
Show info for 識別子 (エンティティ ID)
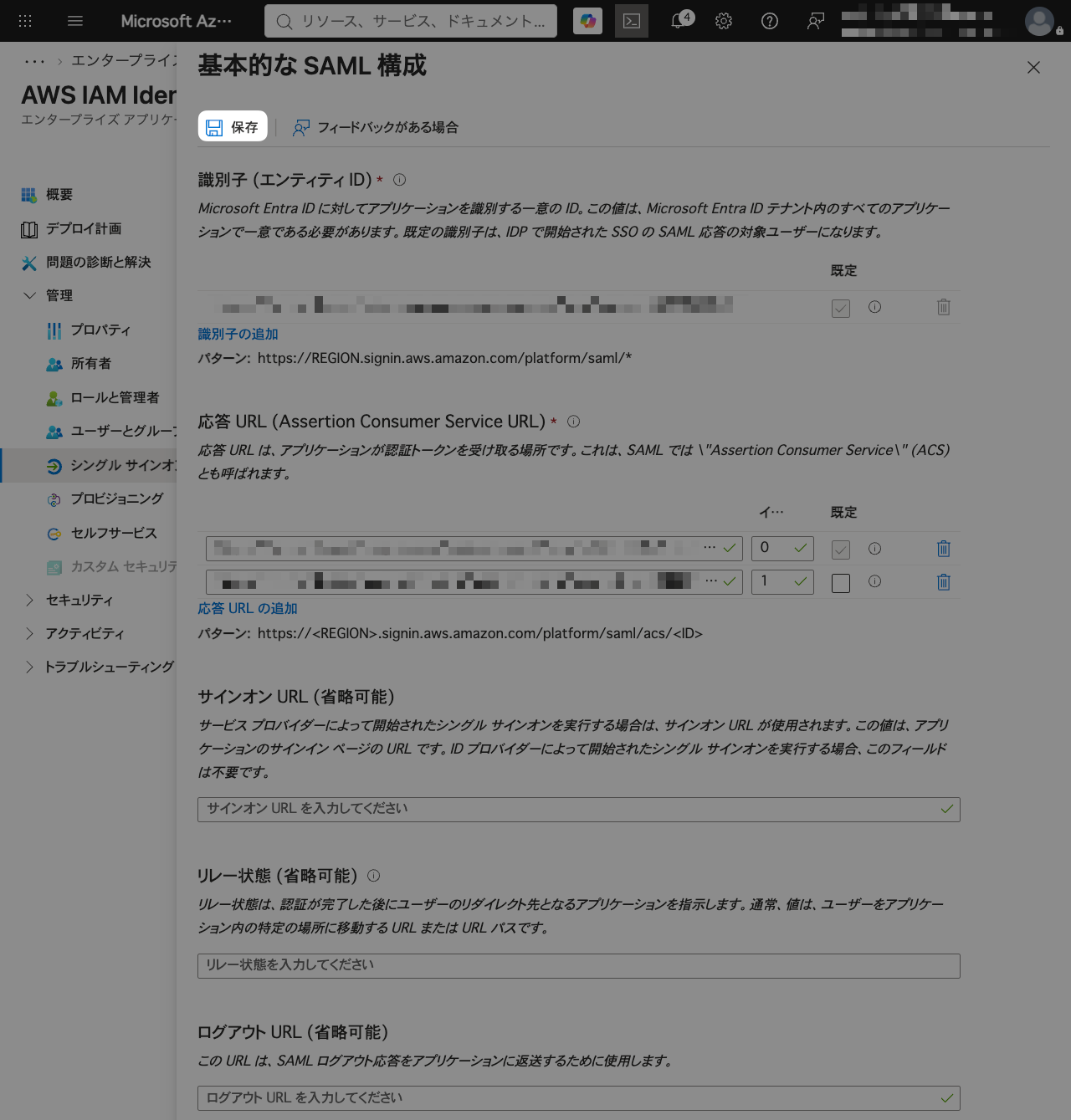tap(400, 180)
